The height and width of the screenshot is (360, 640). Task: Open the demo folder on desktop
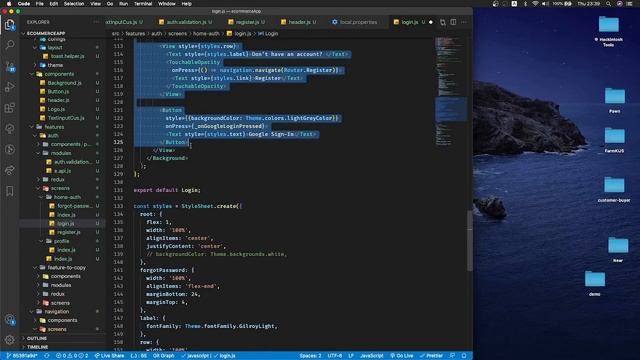[x=595, y=283]
